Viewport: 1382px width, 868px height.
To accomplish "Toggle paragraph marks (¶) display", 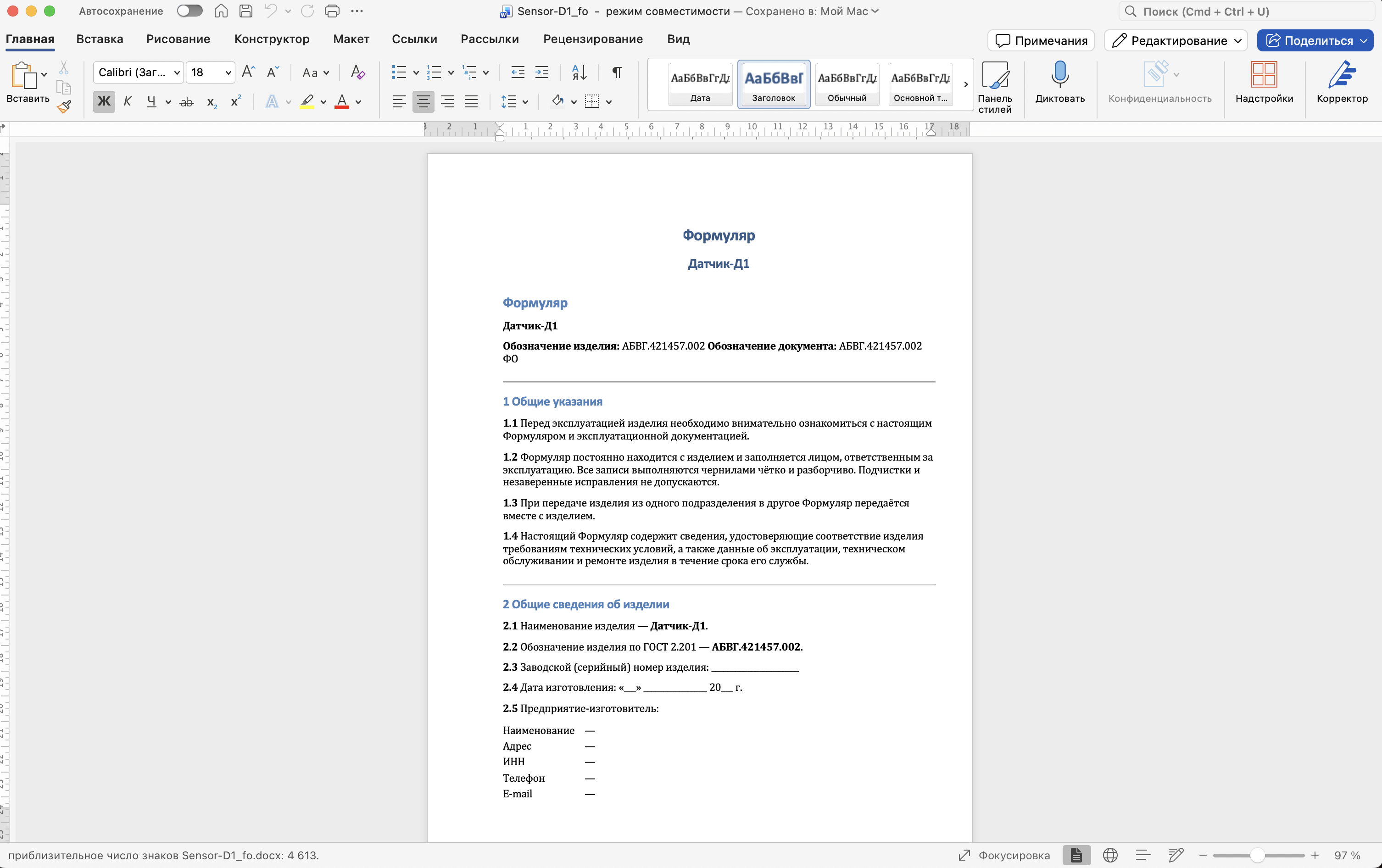I will coord(616,72).
